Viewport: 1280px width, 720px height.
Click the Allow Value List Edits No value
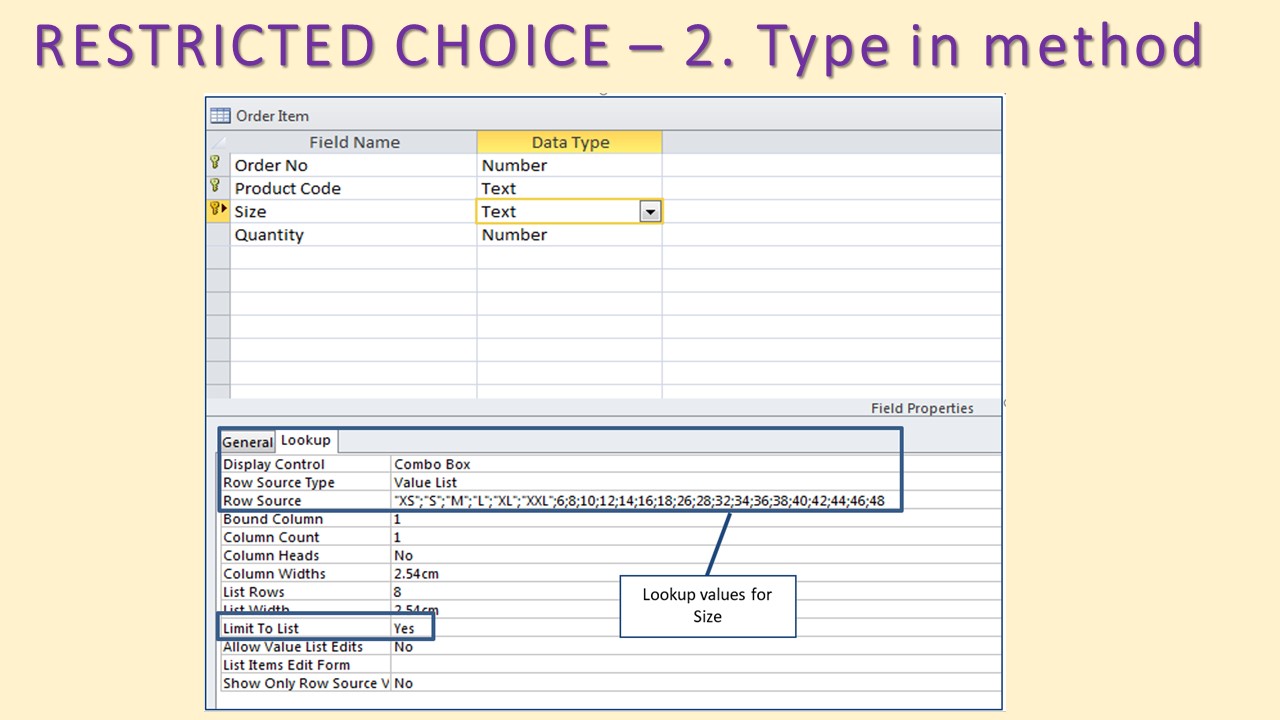[x=404, y=647]
